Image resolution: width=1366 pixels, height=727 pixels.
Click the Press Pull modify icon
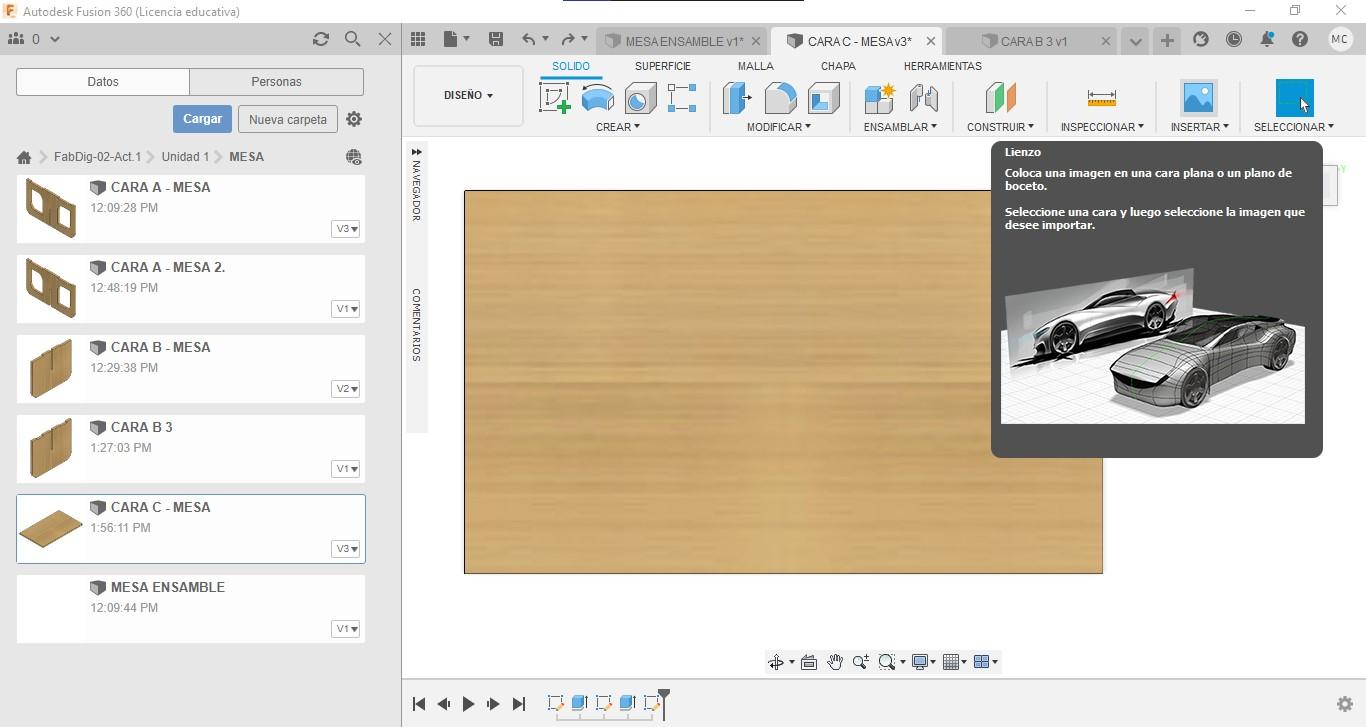tap(737, 98)
